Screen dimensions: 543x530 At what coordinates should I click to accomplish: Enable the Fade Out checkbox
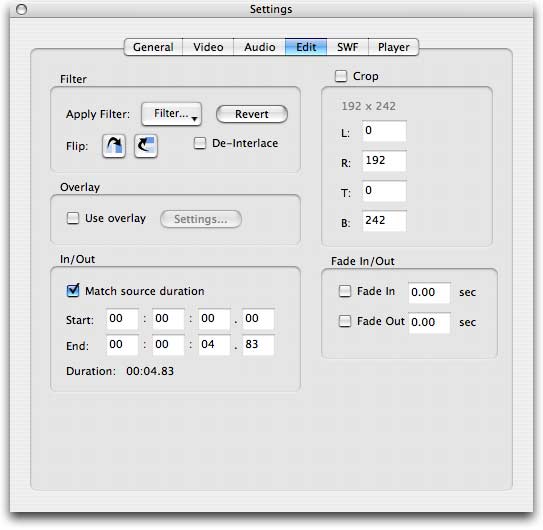[345, 321]
